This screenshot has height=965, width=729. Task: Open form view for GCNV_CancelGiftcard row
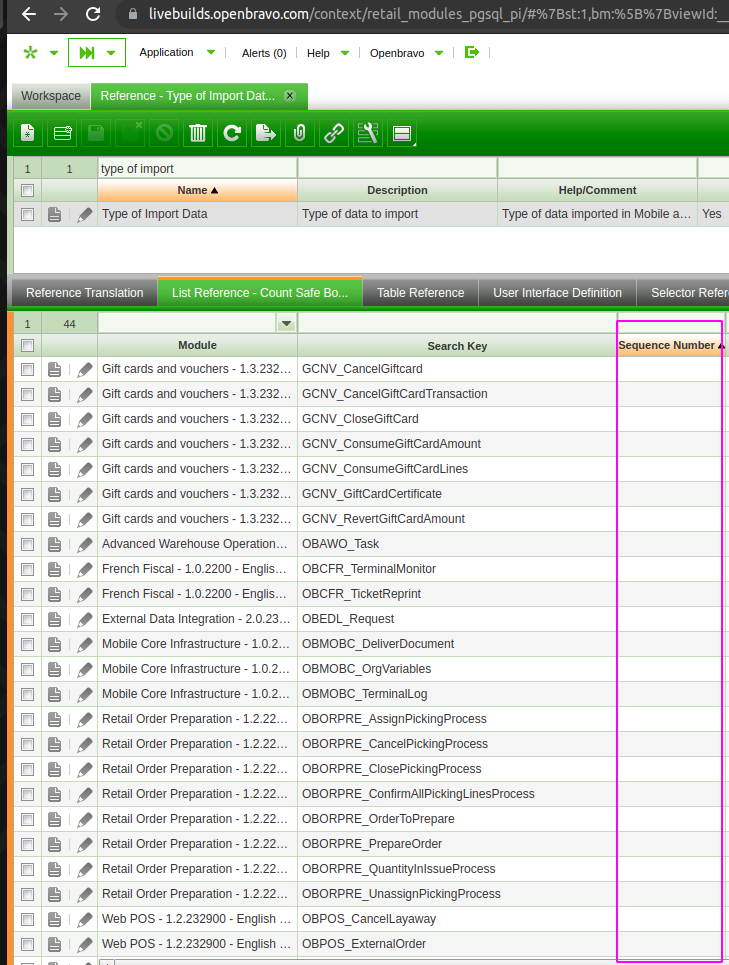point(55,369)
